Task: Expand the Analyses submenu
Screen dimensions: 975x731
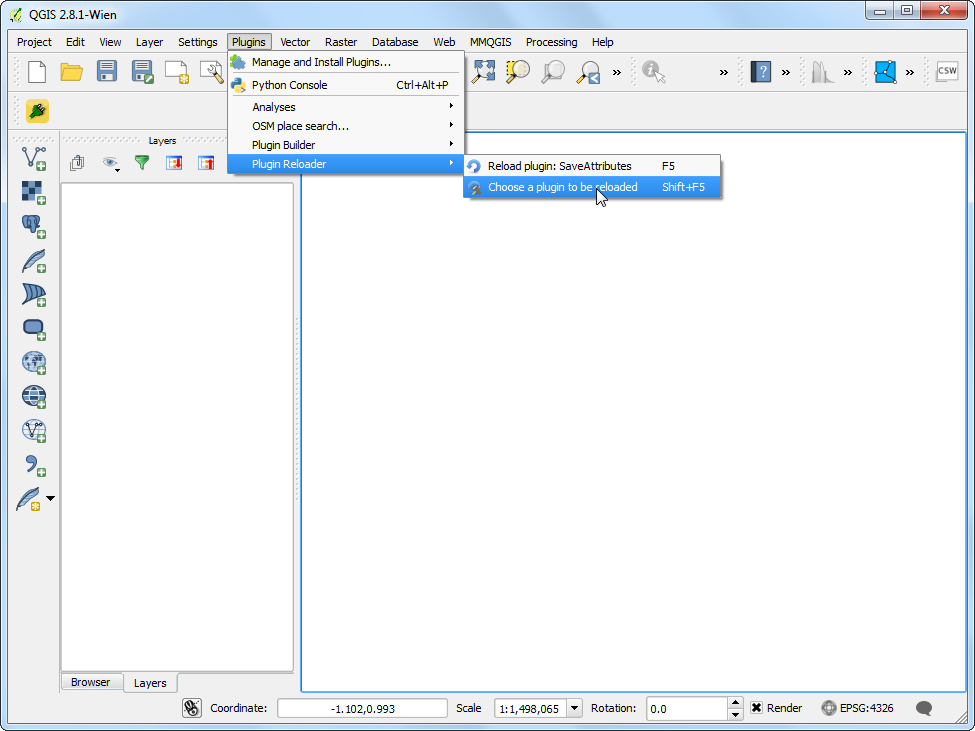Action: pyautogui.click(x=346, y=107)
